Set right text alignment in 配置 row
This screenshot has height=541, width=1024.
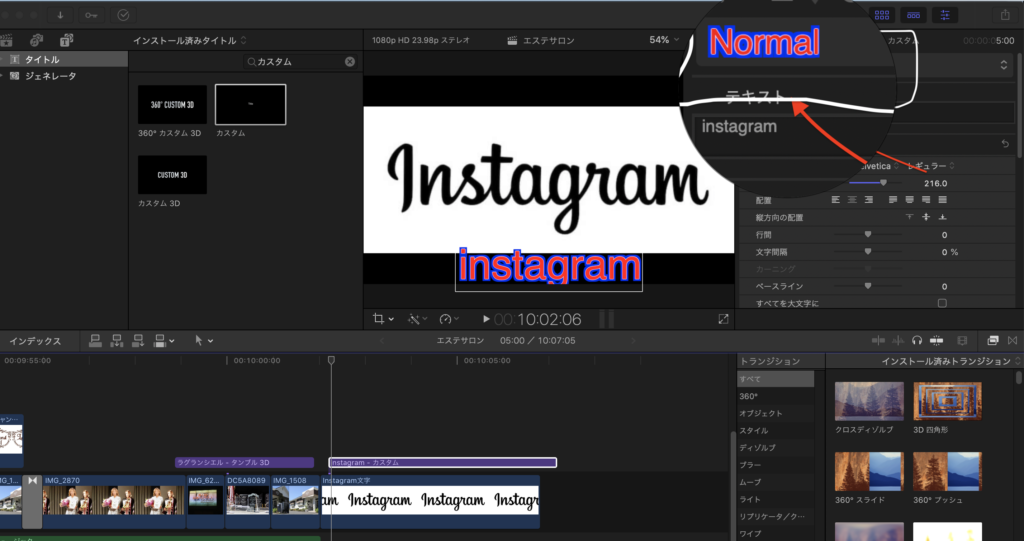click(x=869, y=200)
